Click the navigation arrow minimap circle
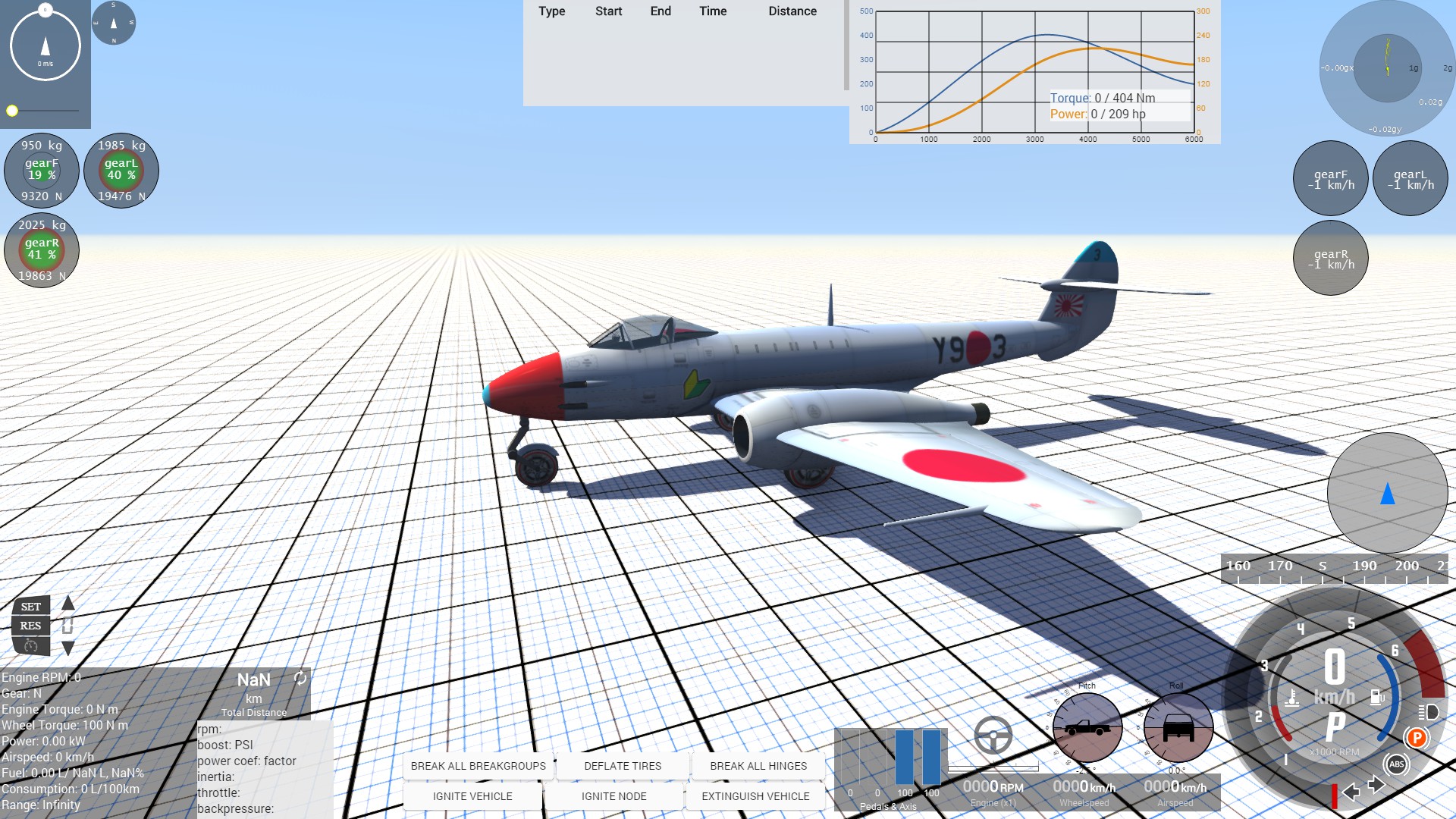The width and height of the screenshot is (1456, 819). point(1388,493)
